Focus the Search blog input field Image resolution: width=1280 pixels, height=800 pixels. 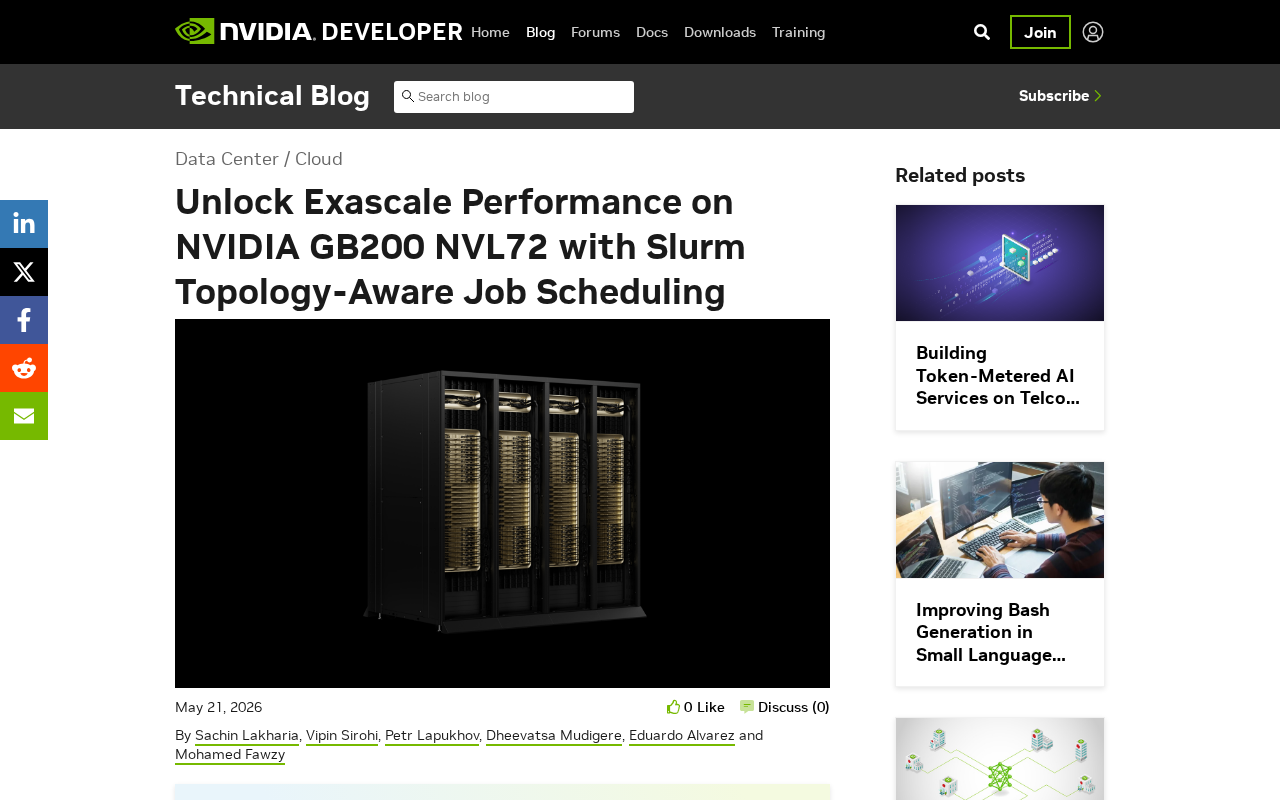tap(514, 97)
